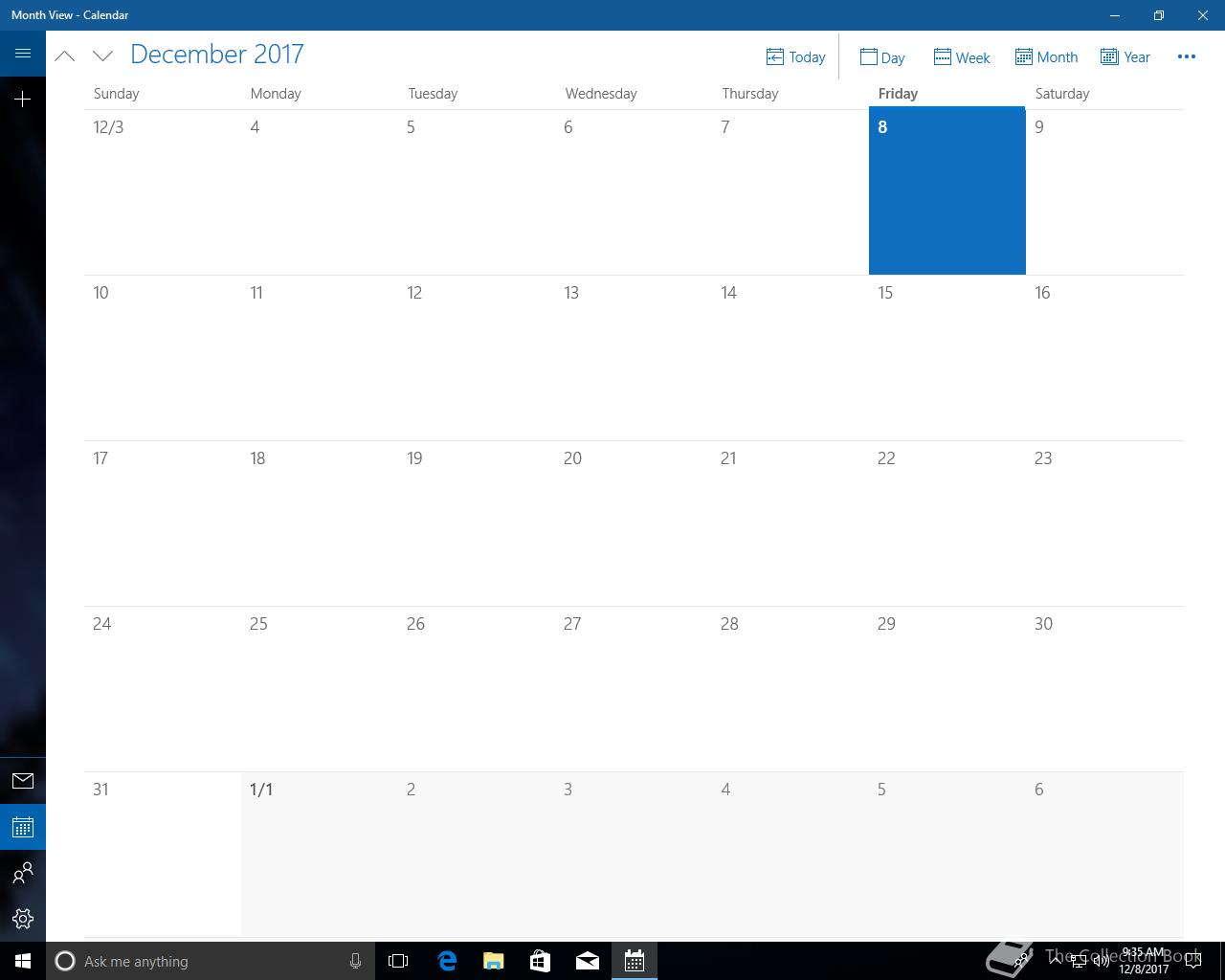Viewport: 1225px width, 980px height.
Task: Select December 25 cell
Action: (320, 689)
